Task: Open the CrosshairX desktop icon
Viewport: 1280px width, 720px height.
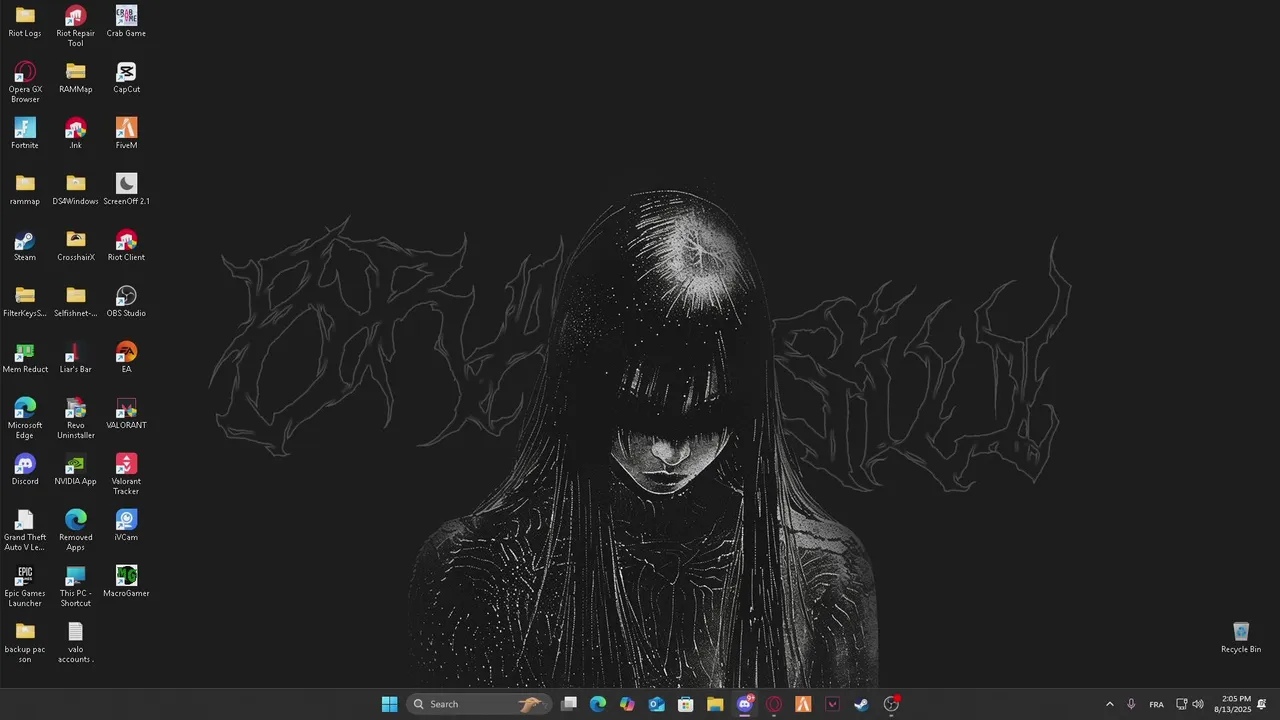Action: tap(76, 246)
